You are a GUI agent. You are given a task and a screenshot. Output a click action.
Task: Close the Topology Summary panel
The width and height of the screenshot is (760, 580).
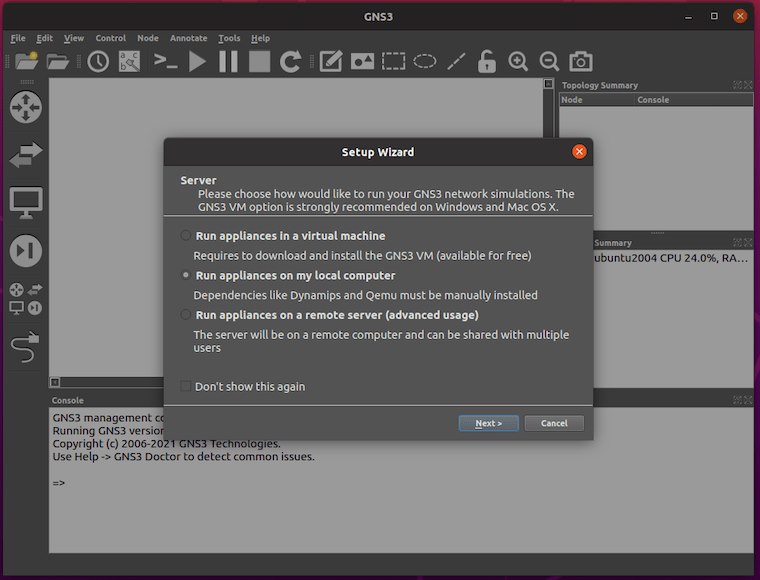748,85
